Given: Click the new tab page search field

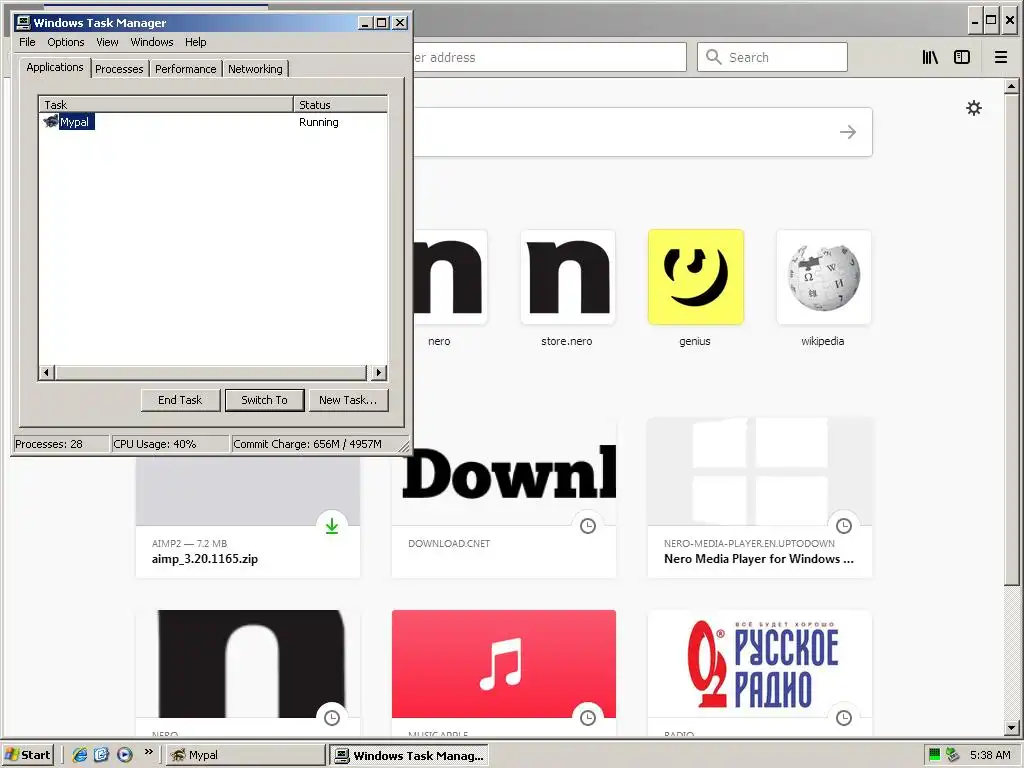Looking at the screenshot, I should pos(643,132).
